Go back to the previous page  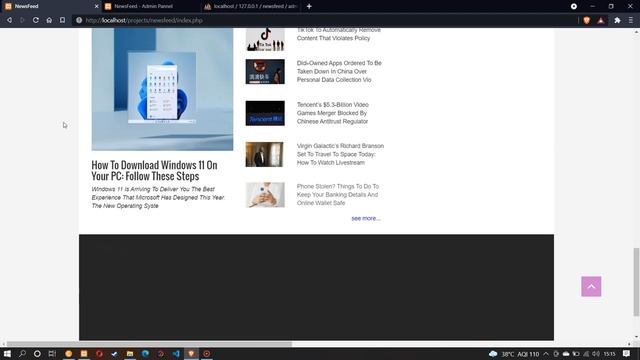click(9, 20)
